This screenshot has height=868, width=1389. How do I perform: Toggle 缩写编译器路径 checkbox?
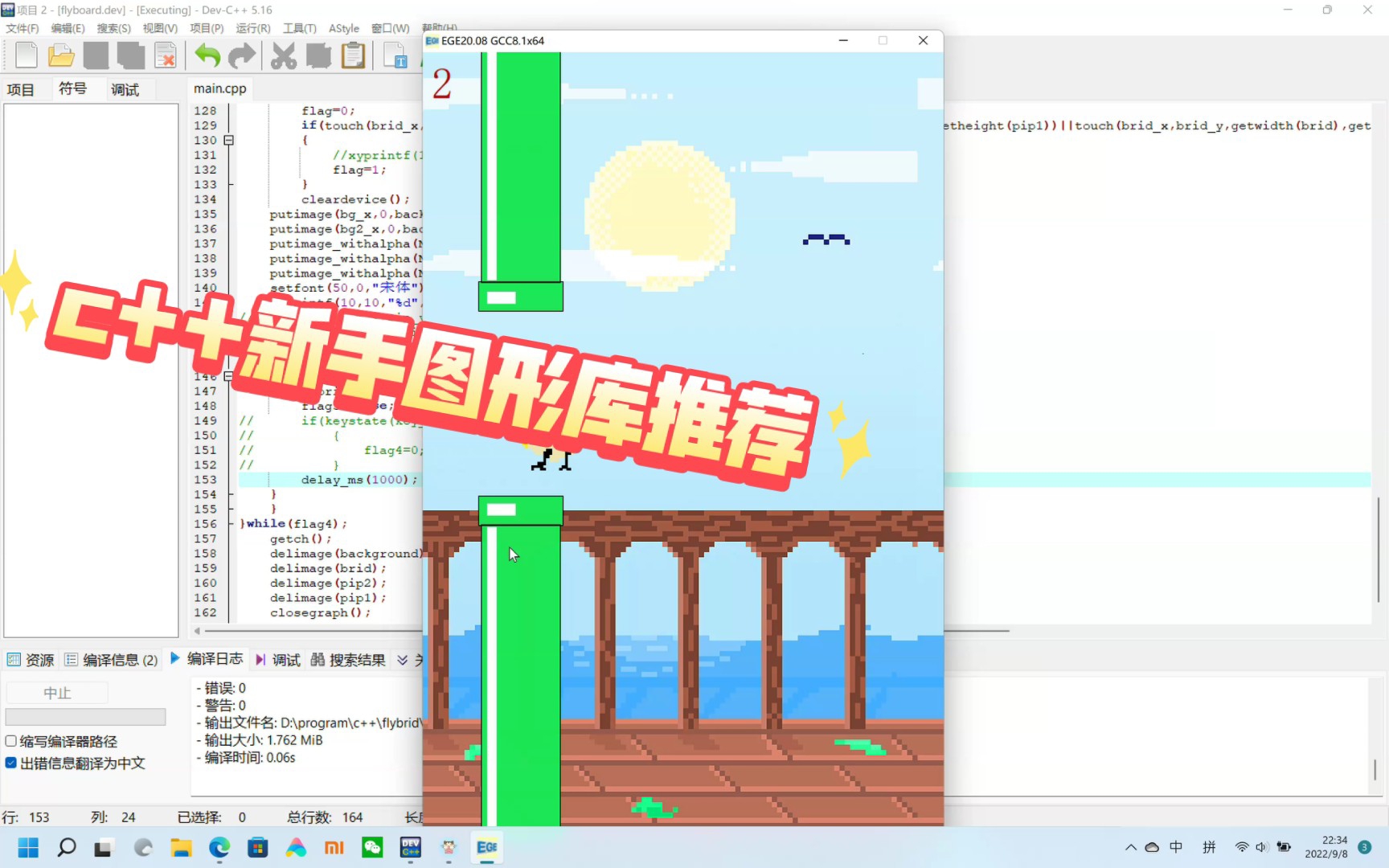(x=11, y=741)
